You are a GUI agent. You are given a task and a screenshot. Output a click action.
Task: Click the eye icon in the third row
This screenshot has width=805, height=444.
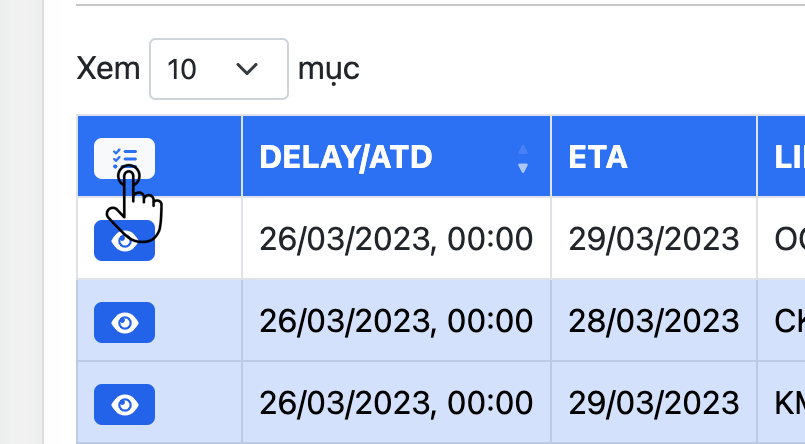click(x=124, y=404)
